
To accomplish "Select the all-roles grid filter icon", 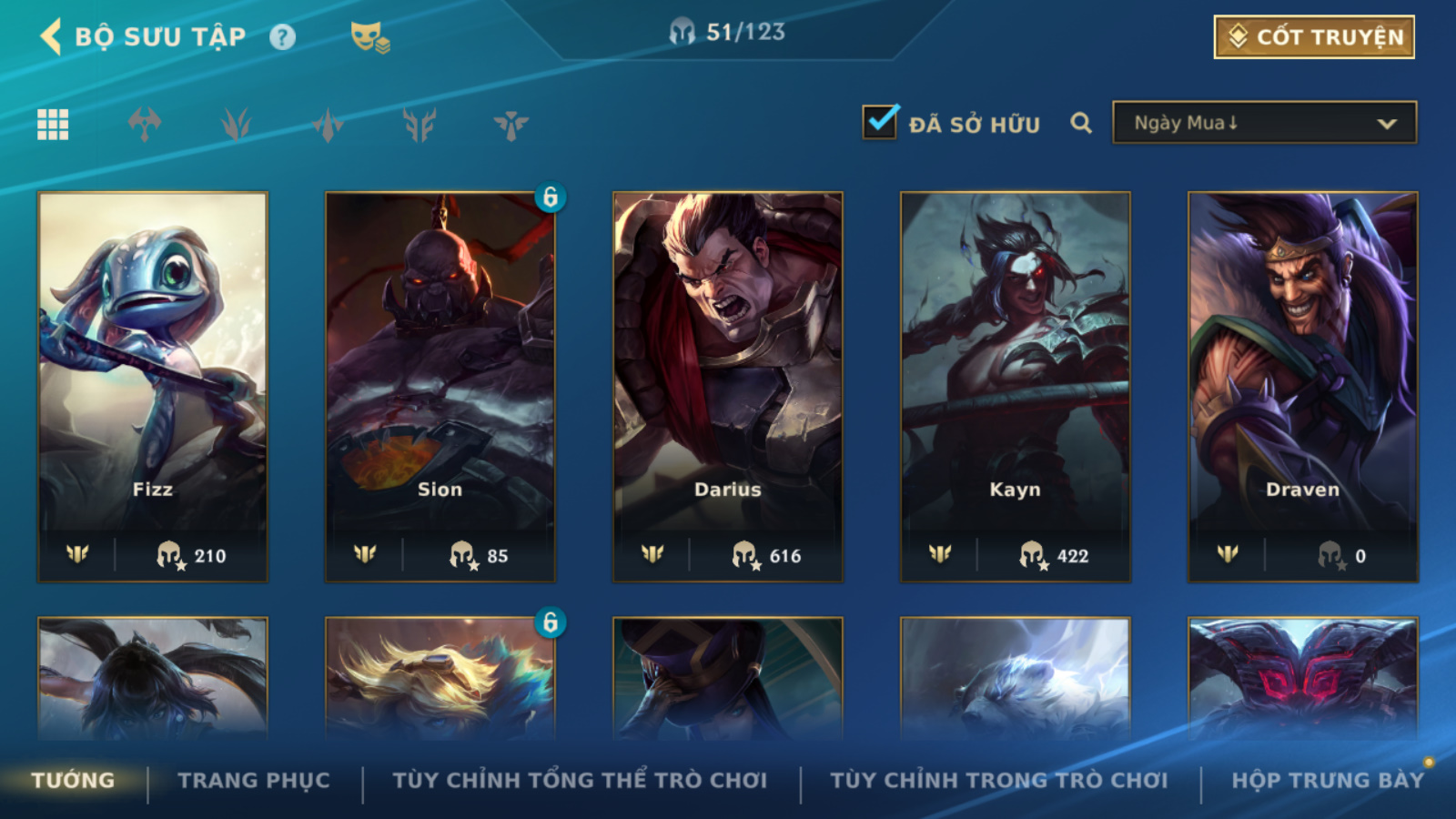I will [x=53, y=125].
